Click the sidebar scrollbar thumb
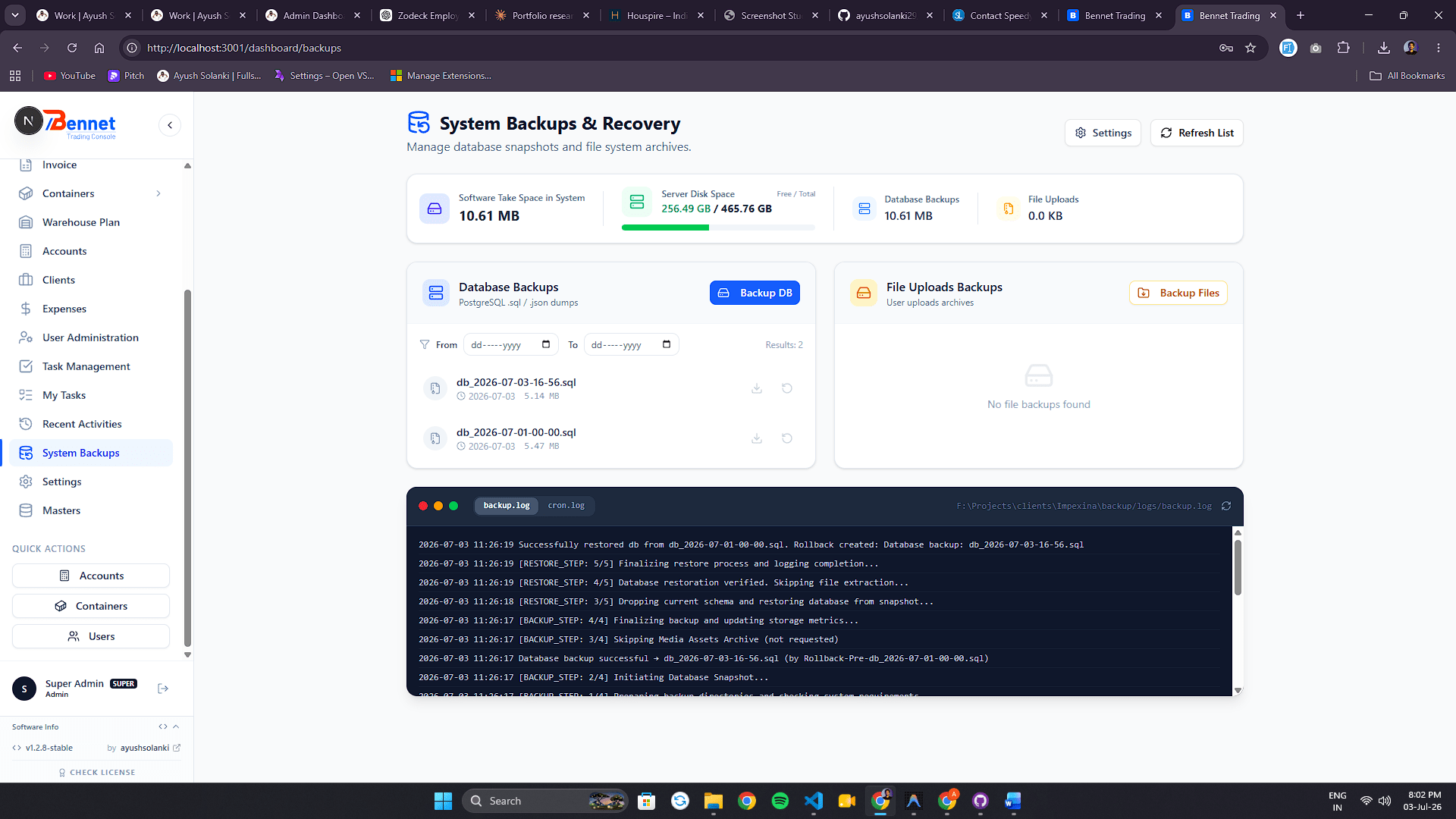The image size is (1456, 819). click(187, 468)
